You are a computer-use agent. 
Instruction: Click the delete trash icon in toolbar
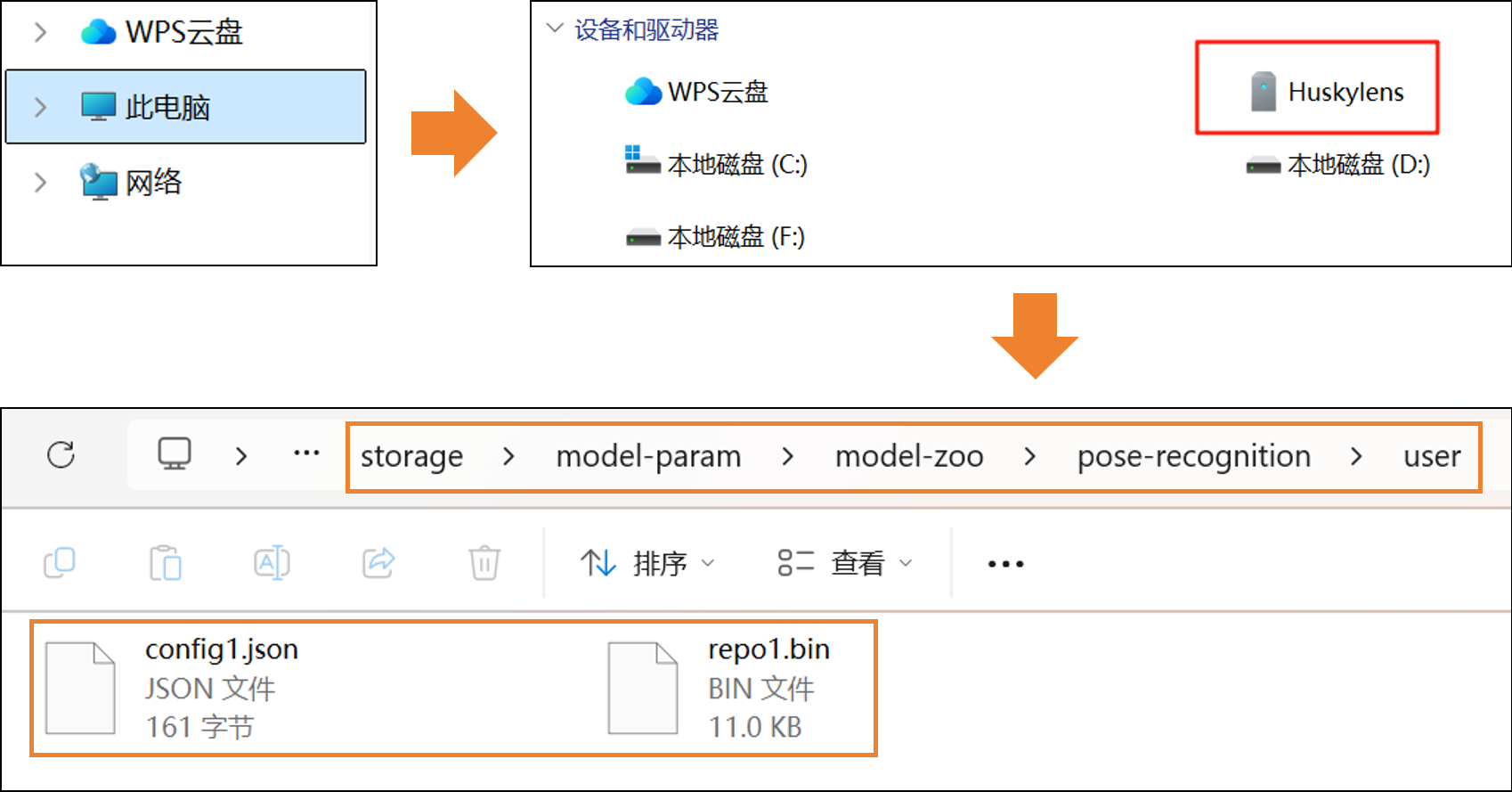coord(484,563)
